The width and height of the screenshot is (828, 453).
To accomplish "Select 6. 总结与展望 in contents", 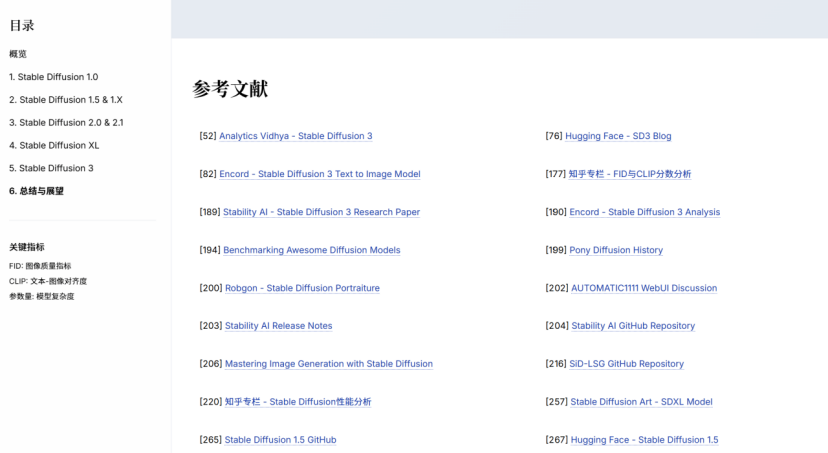I will click(36, 191).
